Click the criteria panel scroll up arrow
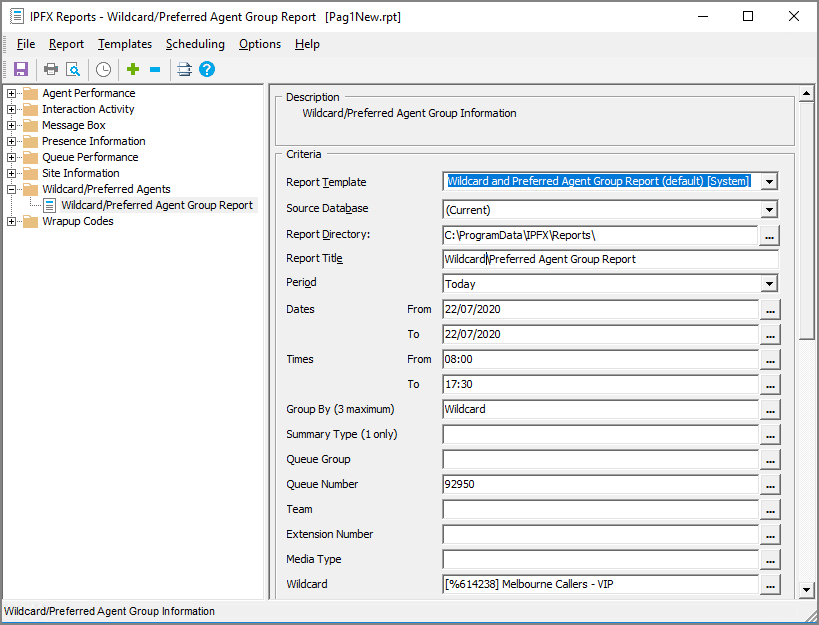Image resolution: width=819 pixels, height=625 pixels. [806, 94]
